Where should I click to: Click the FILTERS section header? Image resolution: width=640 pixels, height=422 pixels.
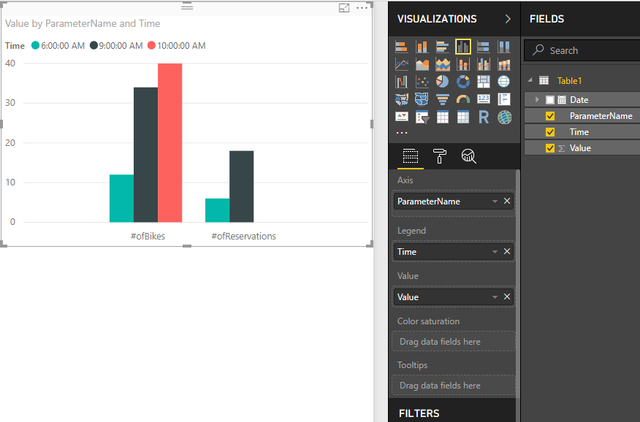click(x=419, y=413)
